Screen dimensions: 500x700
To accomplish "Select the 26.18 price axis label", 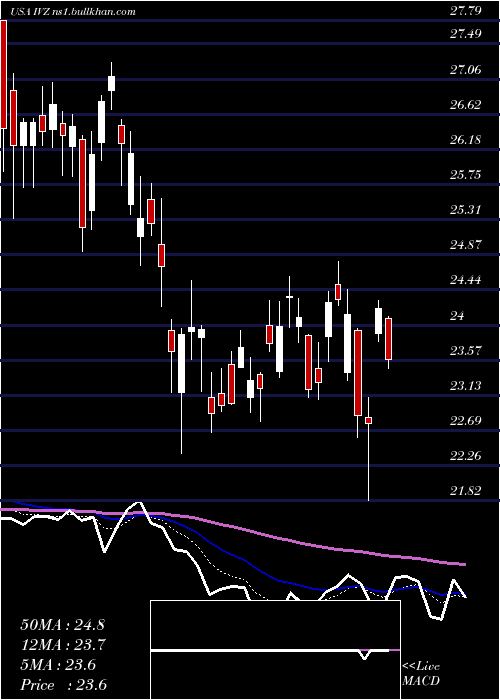I will pos(466,140).
